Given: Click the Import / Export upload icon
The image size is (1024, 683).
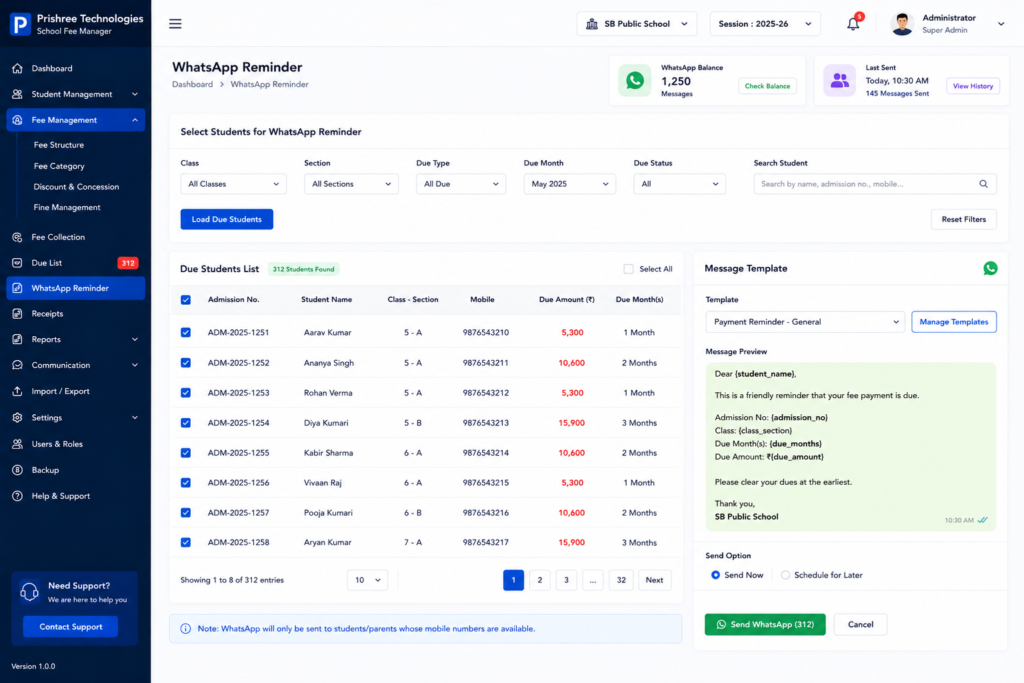Looking at the screenshot, I should click(18, 391).
